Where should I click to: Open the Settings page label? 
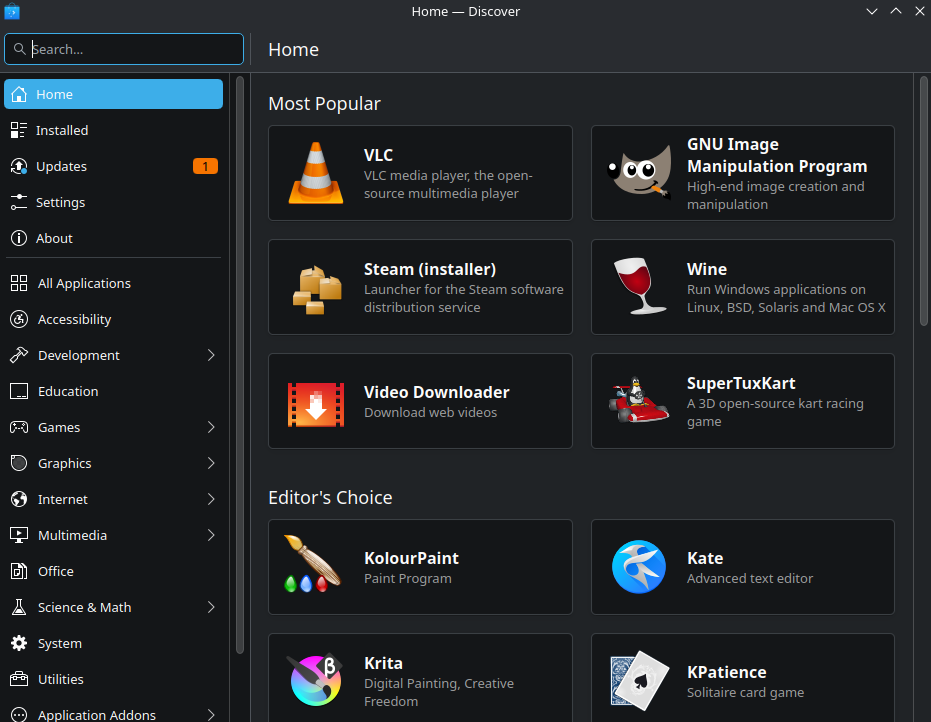pos(61,202)
